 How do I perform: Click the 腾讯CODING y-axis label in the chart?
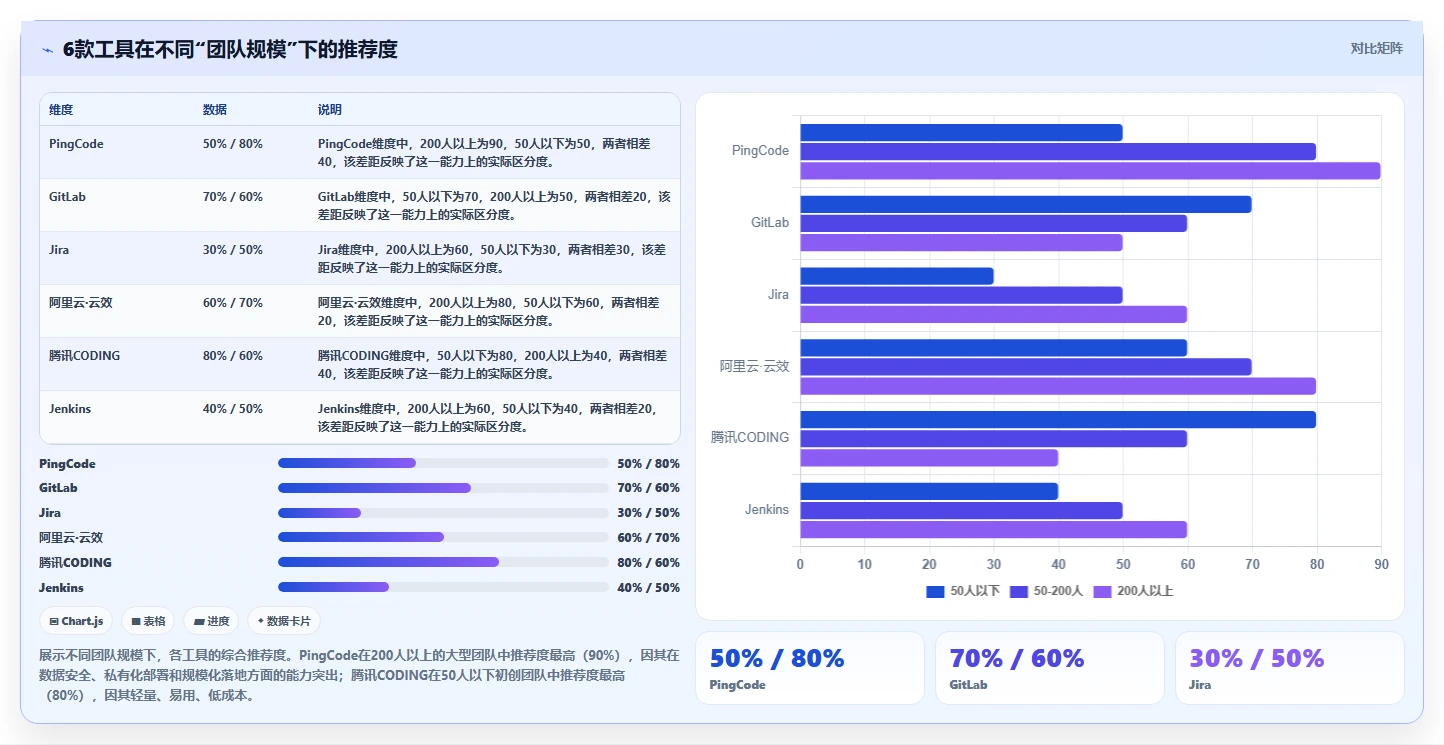coord(750,438)
